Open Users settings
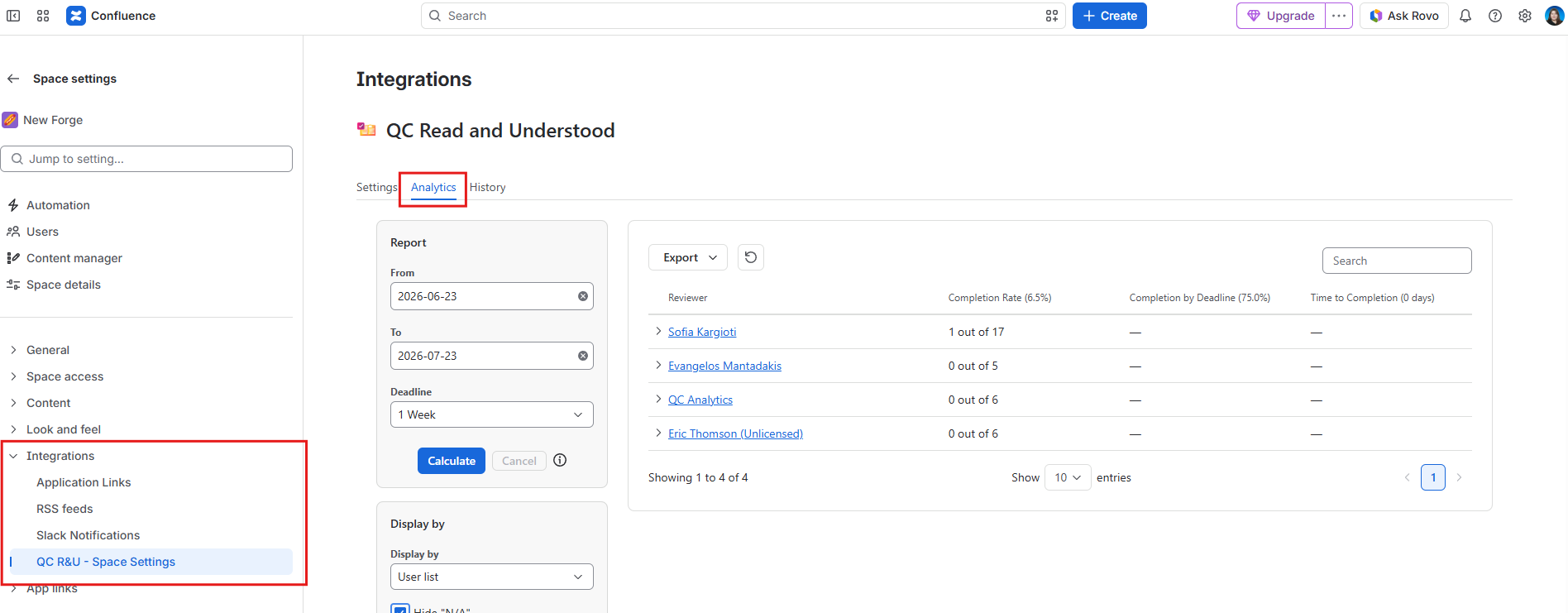The image size is (1568, 613). coord(42,232)
